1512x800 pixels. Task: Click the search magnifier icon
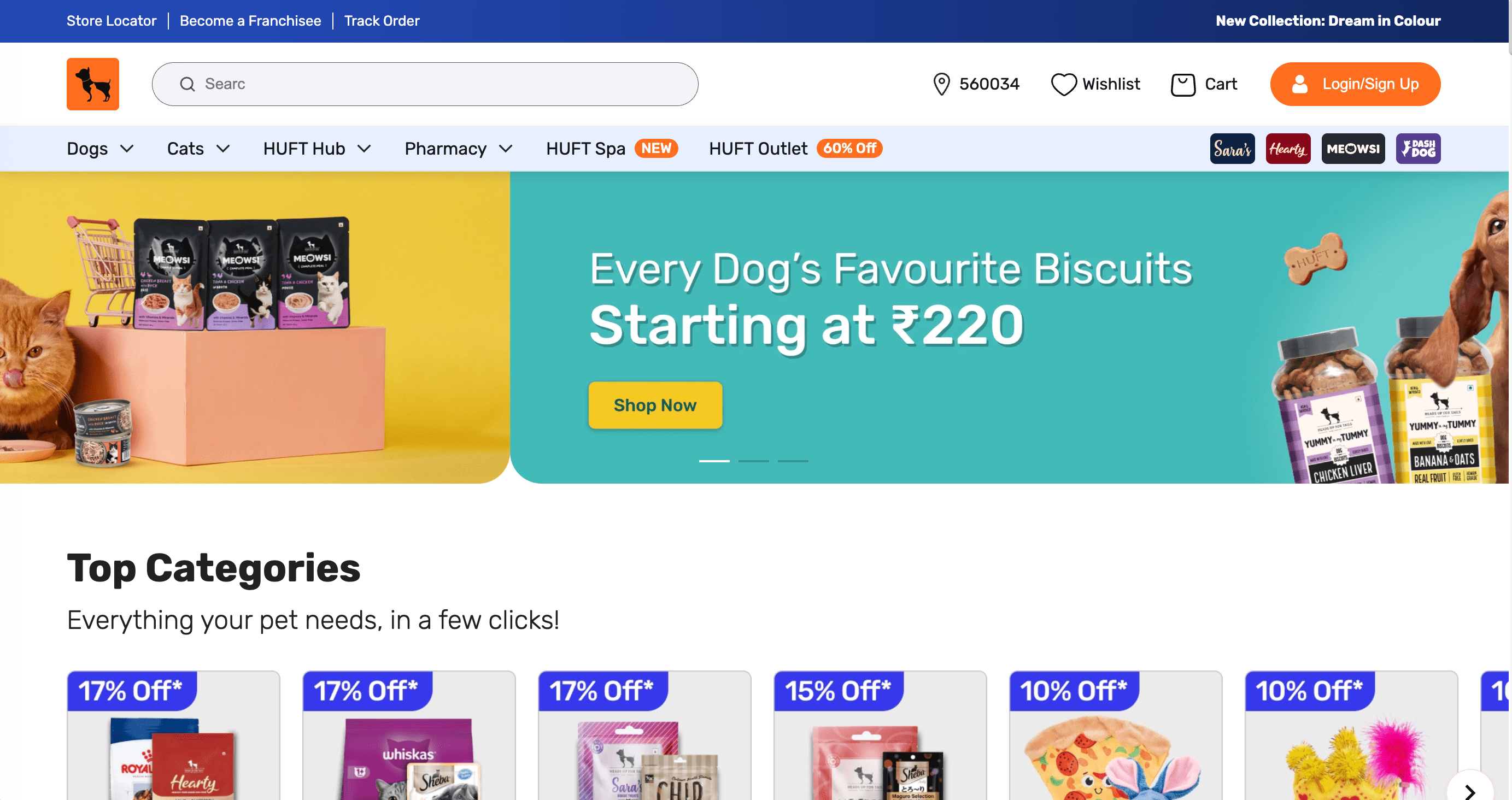click(x=187, y=84)
